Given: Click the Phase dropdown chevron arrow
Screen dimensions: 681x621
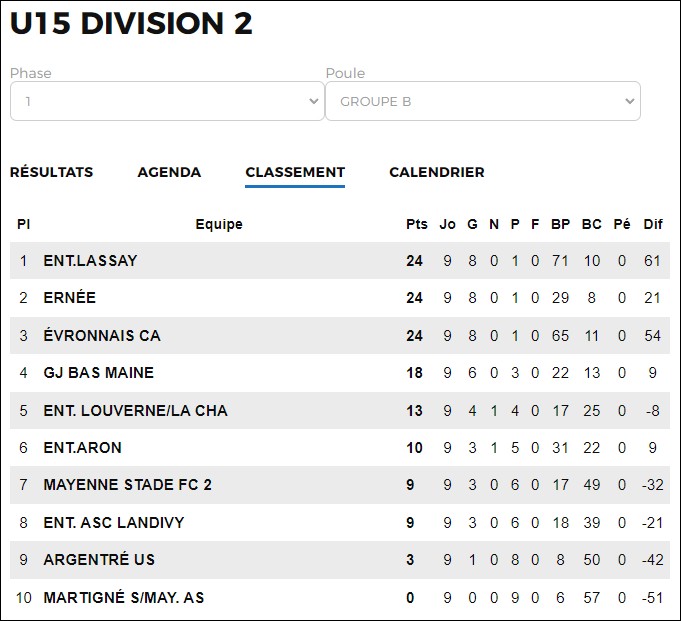Looking at the screenshot, I should tap(314, 102).
